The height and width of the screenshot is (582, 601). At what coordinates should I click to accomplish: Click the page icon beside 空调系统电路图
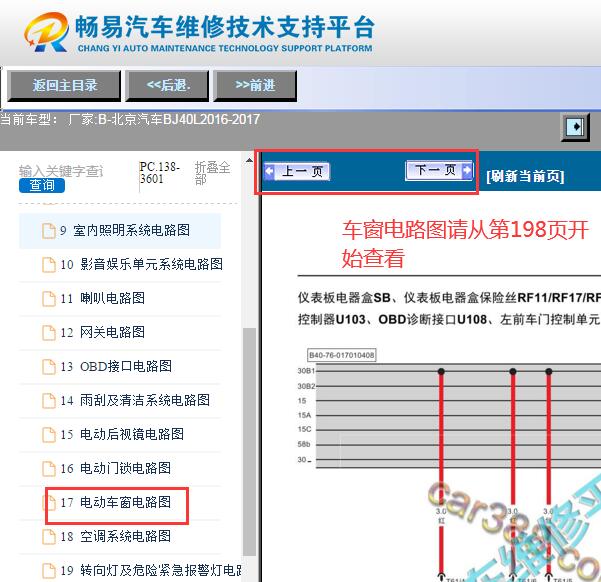click(49, 536)
